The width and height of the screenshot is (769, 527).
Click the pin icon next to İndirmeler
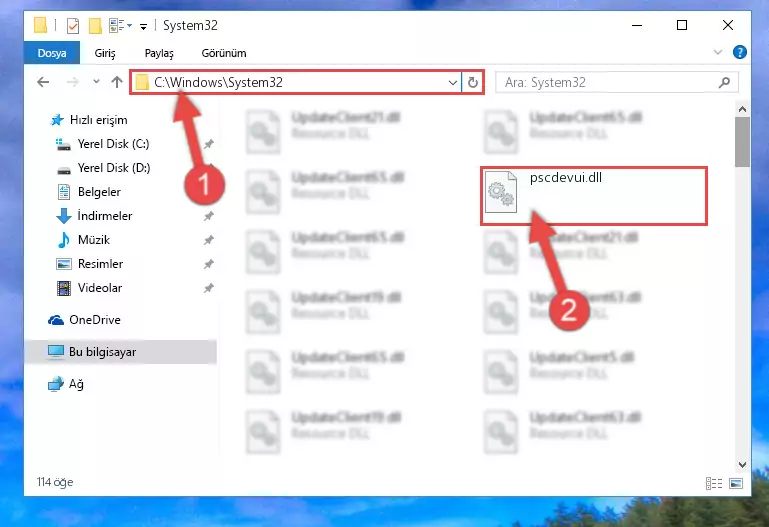click(209, 216)
